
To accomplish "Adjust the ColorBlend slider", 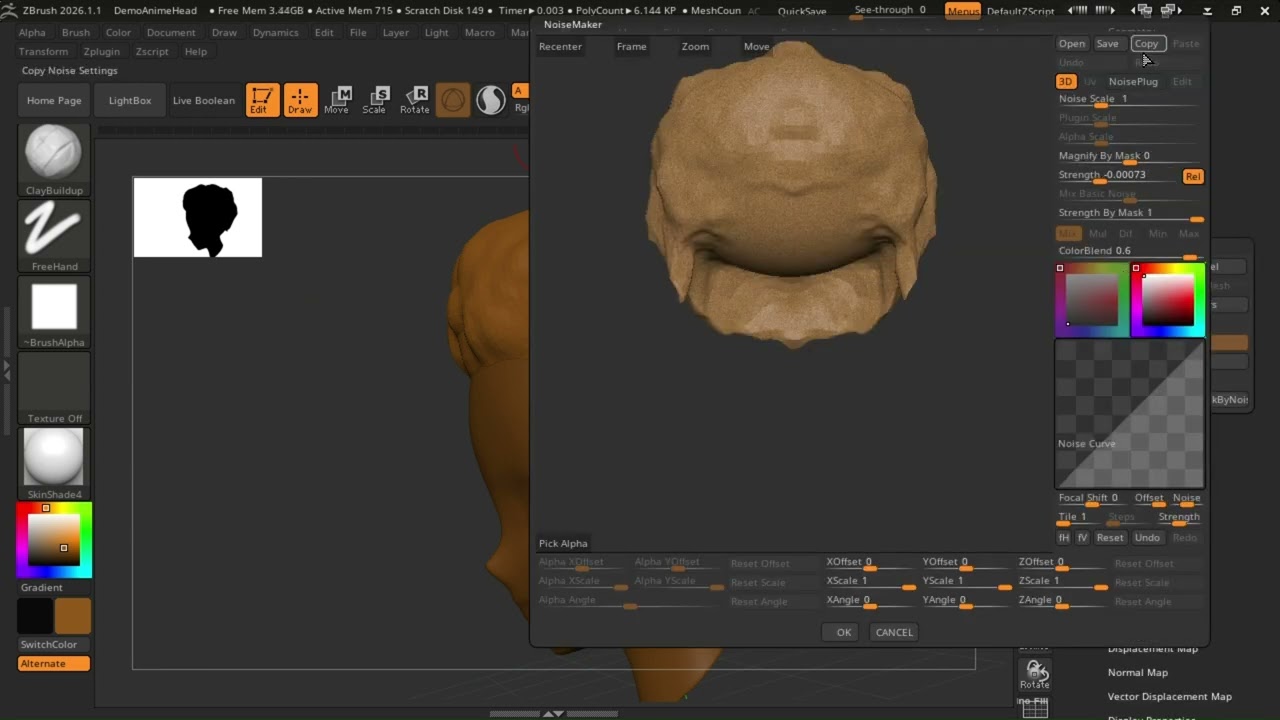I will tap(1130, 252).
